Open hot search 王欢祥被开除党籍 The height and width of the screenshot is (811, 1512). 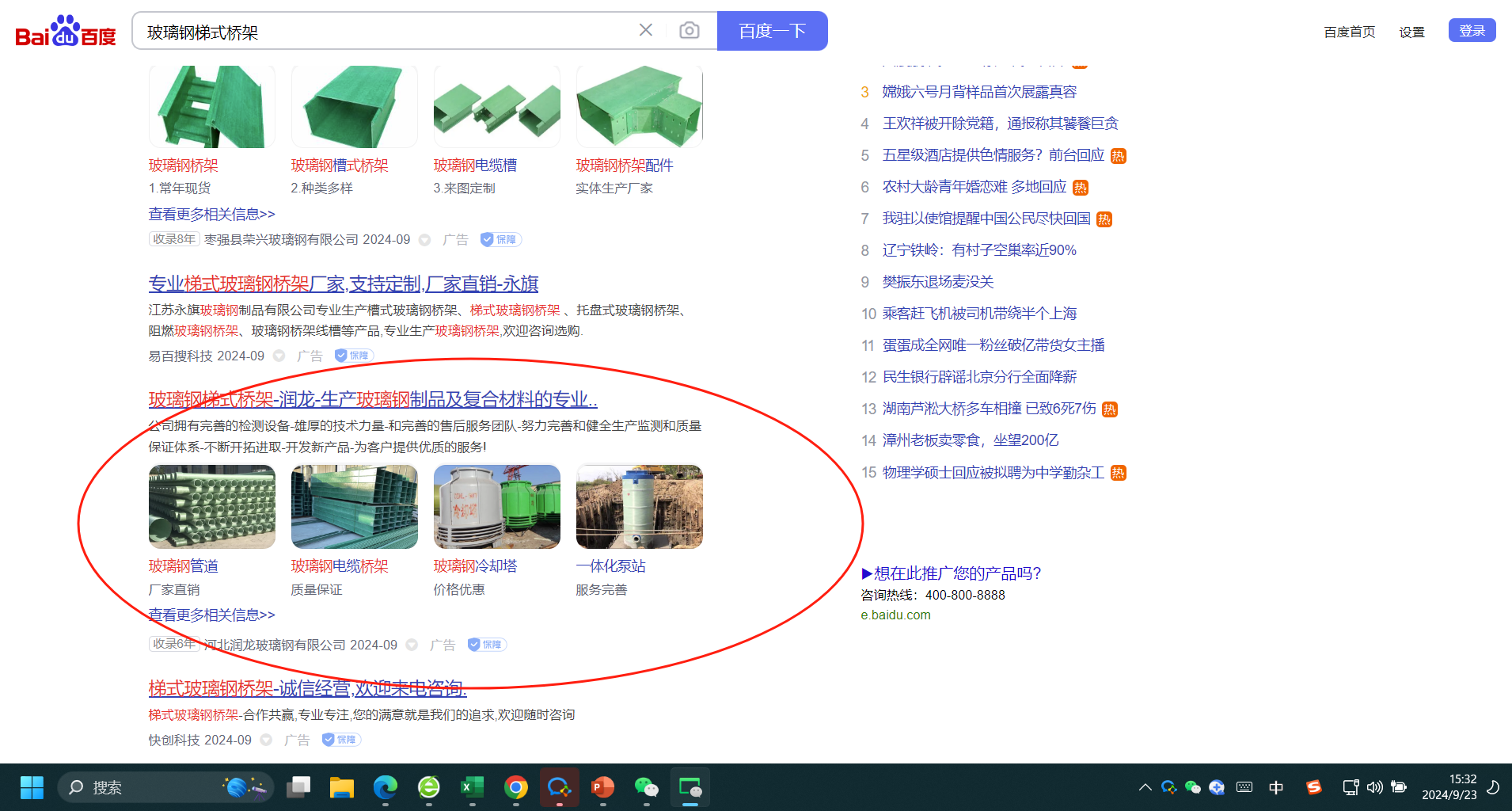pos(1000,124)
